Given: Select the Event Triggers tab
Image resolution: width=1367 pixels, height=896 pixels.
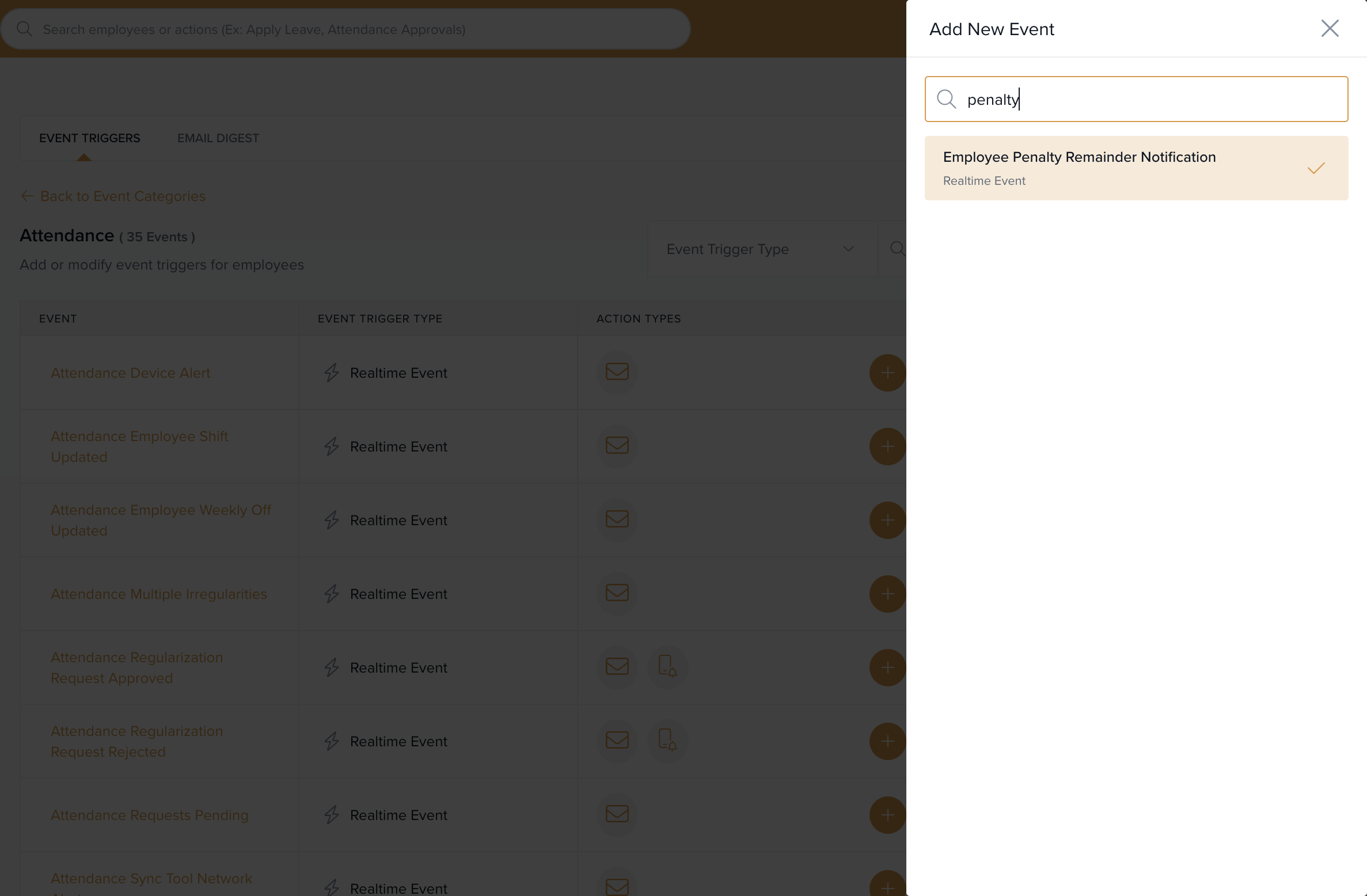Looking at the screenshot, I should tap(89, 138).
